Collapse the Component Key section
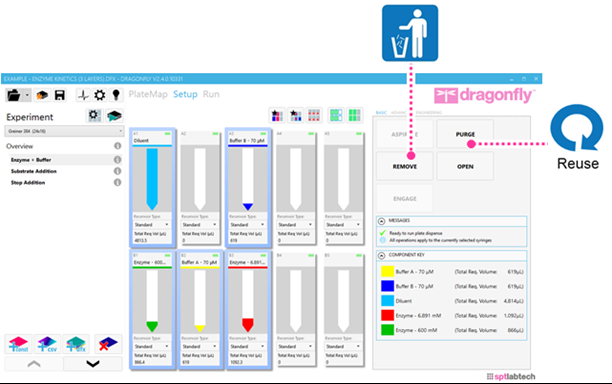 382,255
